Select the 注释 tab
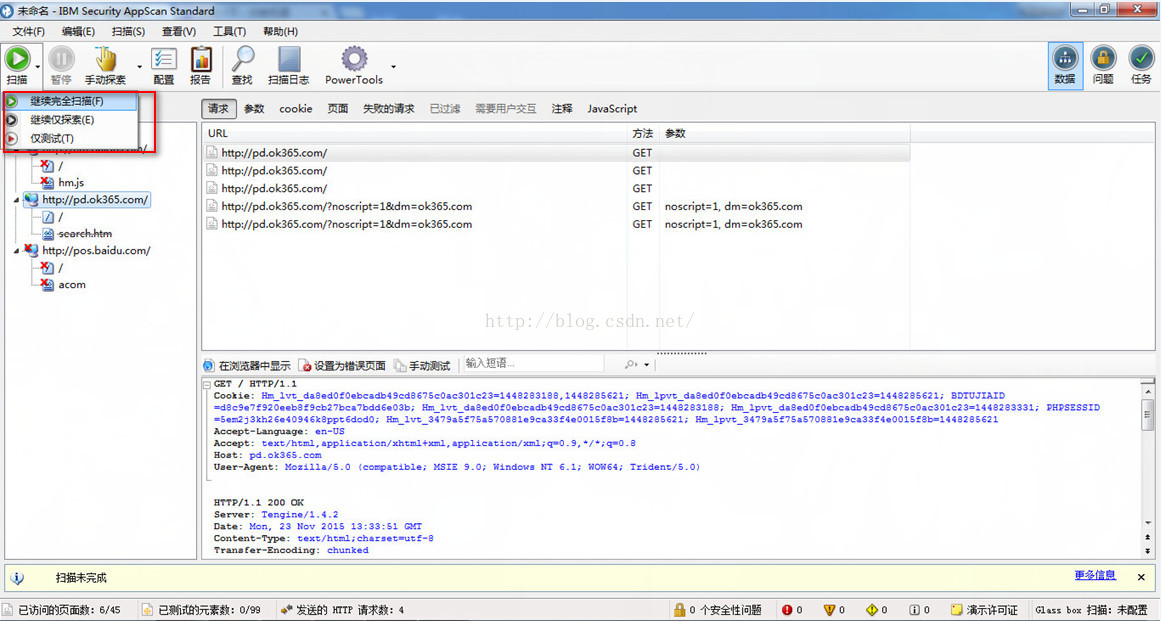This screenshot has width=1161, height=621. tap(562, 108)
